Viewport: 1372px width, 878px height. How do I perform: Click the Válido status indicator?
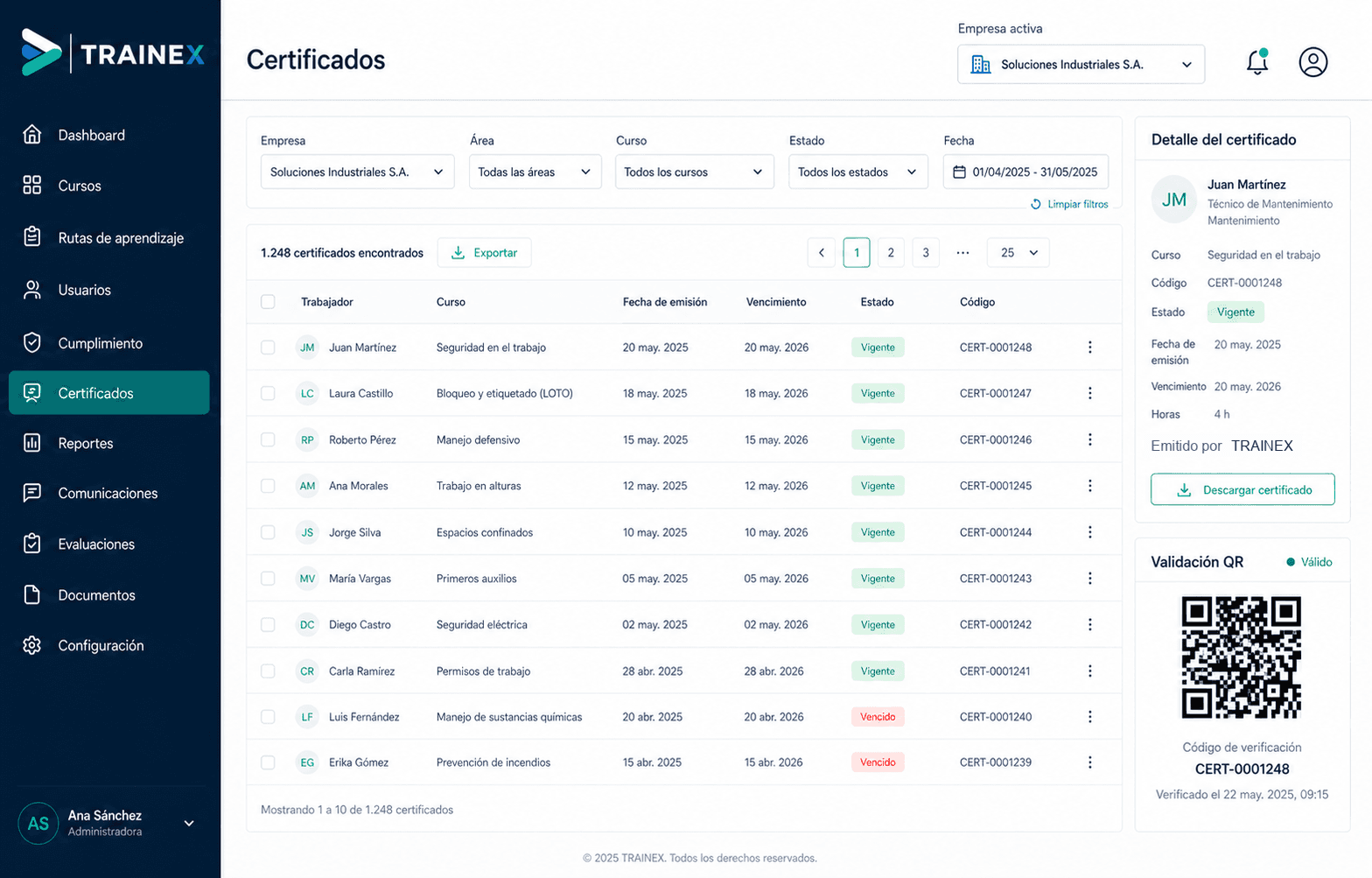pyautogui.click(x=1309, y=562)
